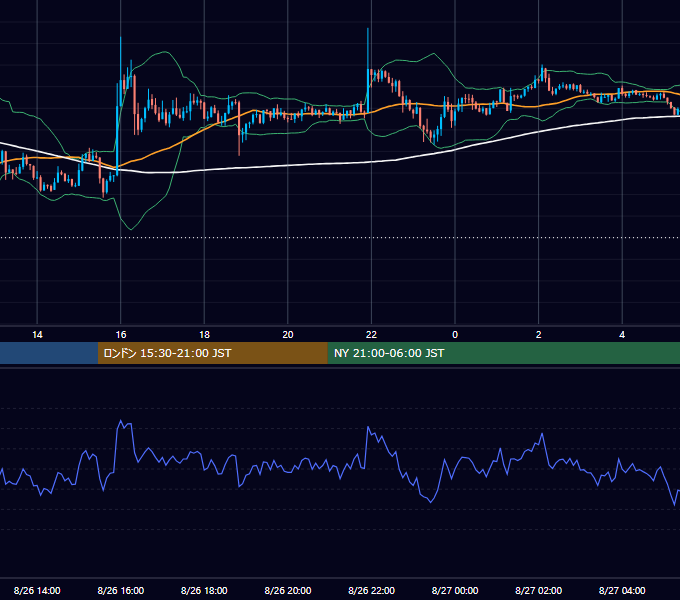
Task: Click the 8/26 20:00 timestamp label
Action: click(288, 590)
